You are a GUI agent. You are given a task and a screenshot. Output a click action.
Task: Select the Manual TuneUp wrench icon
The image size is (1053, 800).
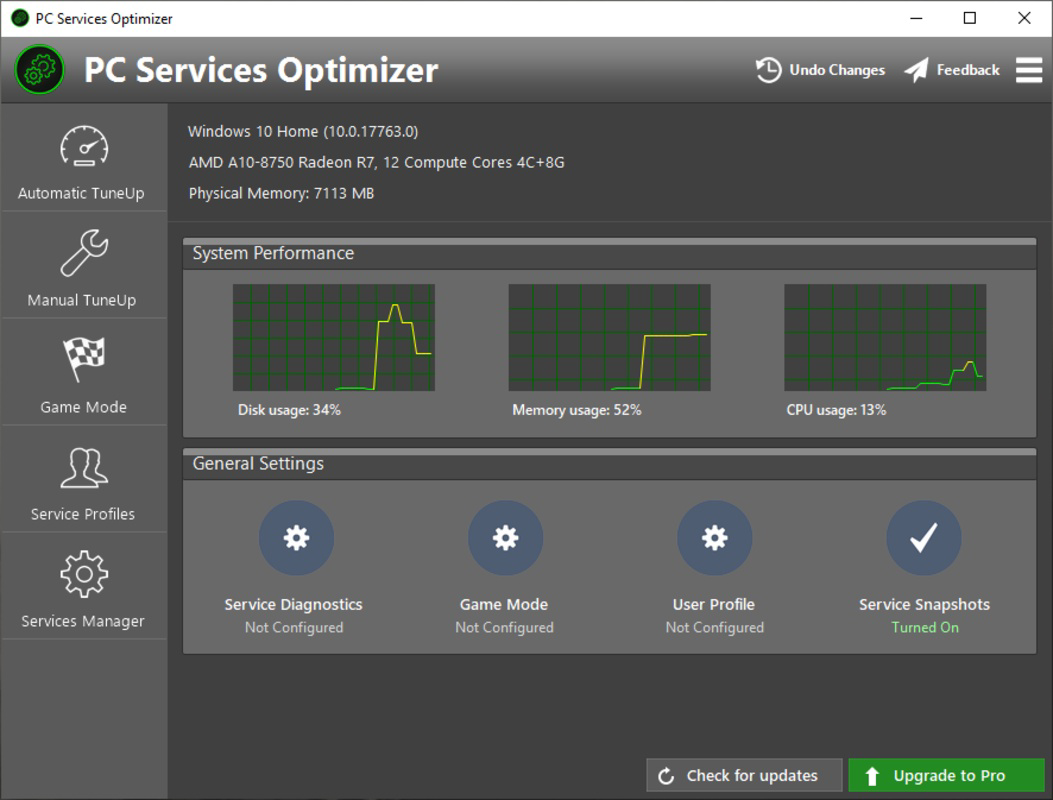pyautogui.click(x=84, y=253)
